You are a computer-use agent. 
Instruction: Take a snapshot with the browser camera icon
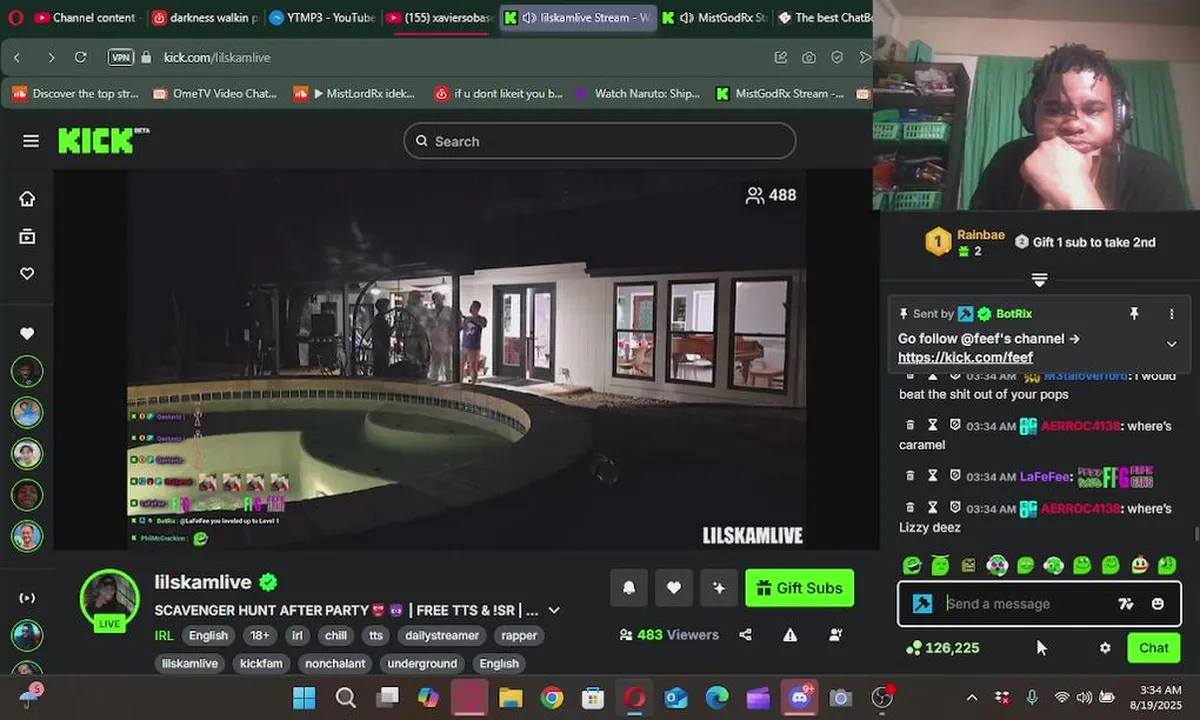[809, 58]
